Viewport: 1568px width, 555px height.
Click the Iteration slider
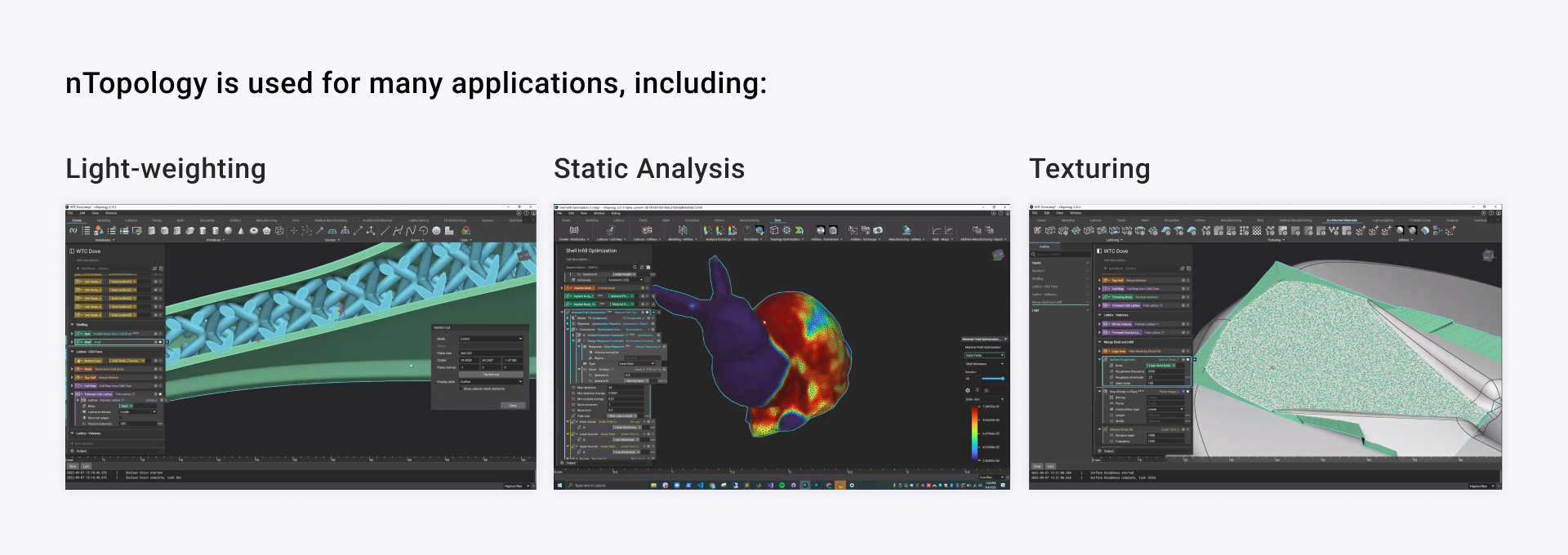(992, 379)
